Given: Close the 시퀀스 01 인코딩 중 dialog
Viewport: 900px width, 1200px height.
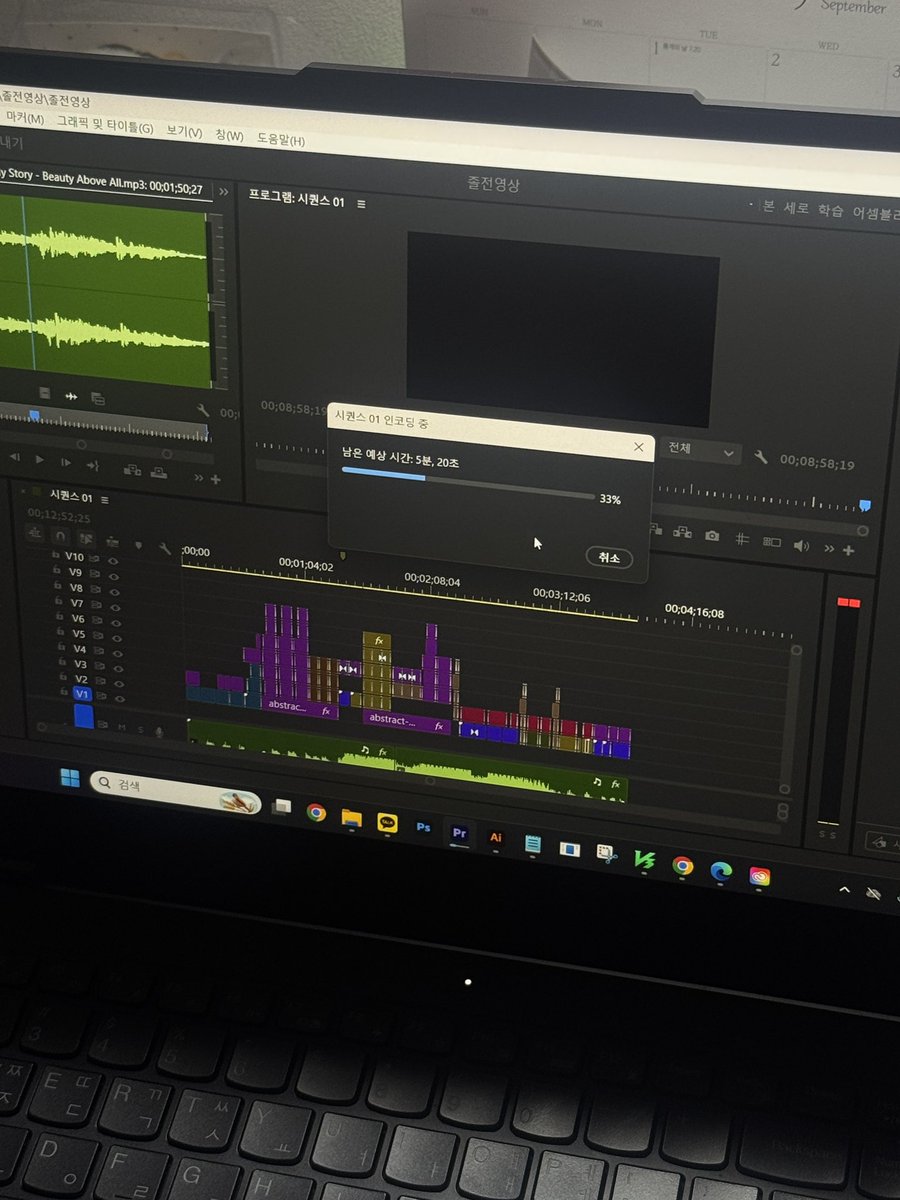Looking at the screenshot, I should 639,447.
